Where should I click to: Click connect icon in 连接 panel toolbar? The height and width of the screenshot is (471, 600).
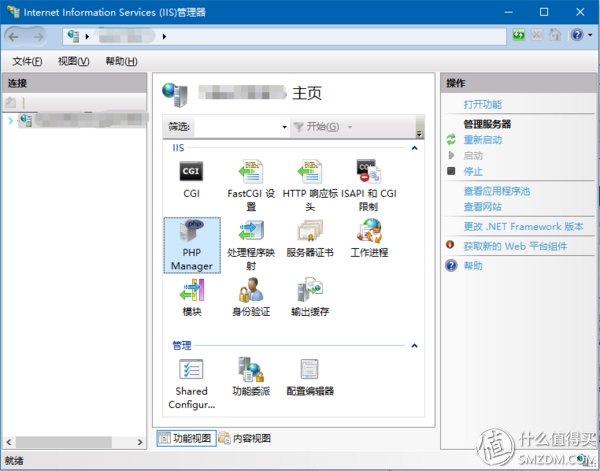point(11,103)
